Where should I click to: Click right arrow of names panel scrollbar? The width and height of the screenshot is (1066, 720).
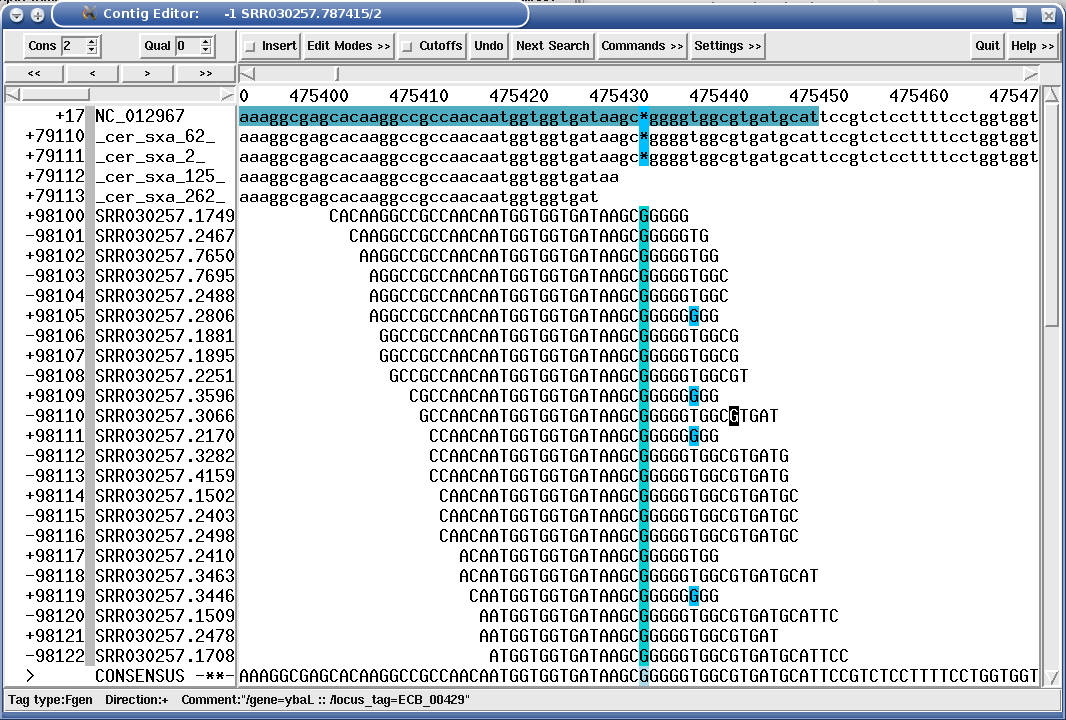tap(227, 95)
